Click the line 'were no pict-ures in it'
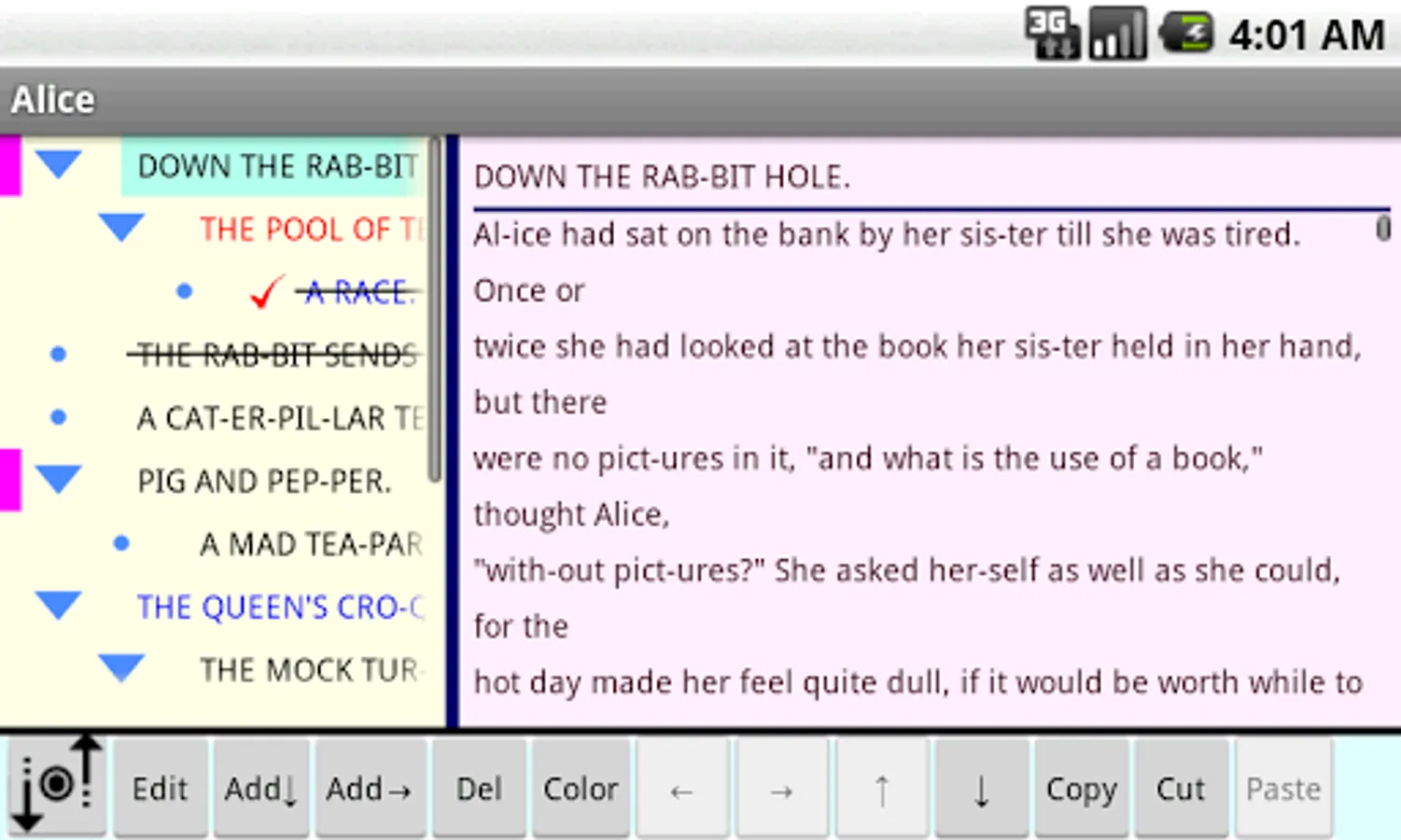The height and width of the screenshot is (840, 1401). [868, 458]
